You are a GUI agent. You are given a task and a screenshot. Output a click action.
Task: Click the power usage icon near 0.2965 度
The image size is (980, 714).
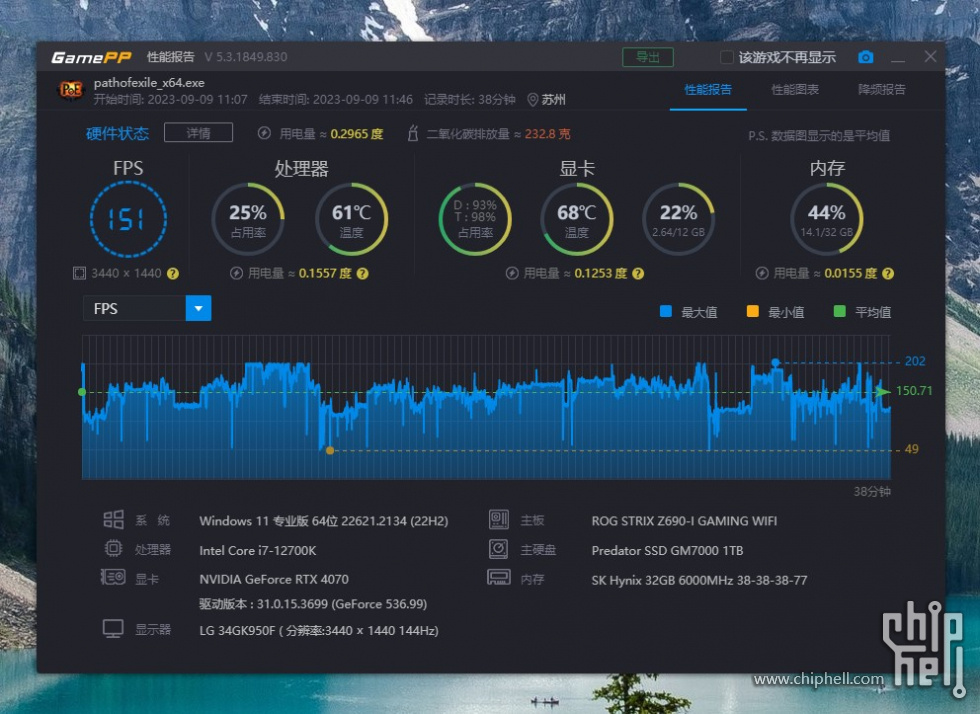(x=264, y=133)
